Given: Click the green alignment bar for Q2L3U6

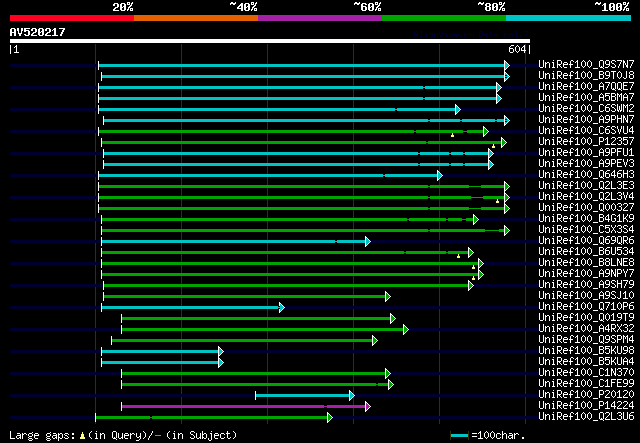Looking at the screenshot, I should click(x=214, y=417).
